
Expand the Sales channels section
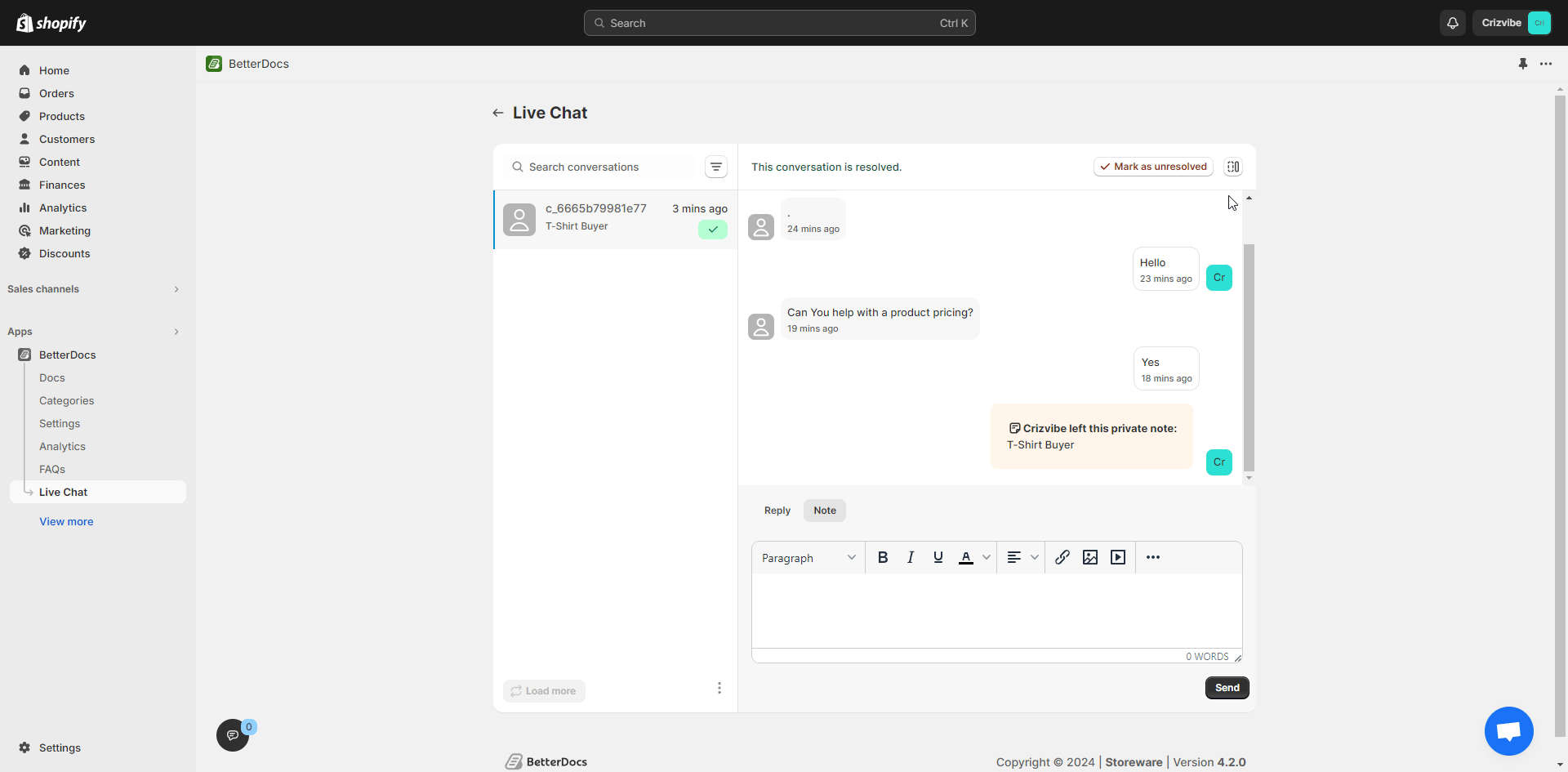[176, 289]
